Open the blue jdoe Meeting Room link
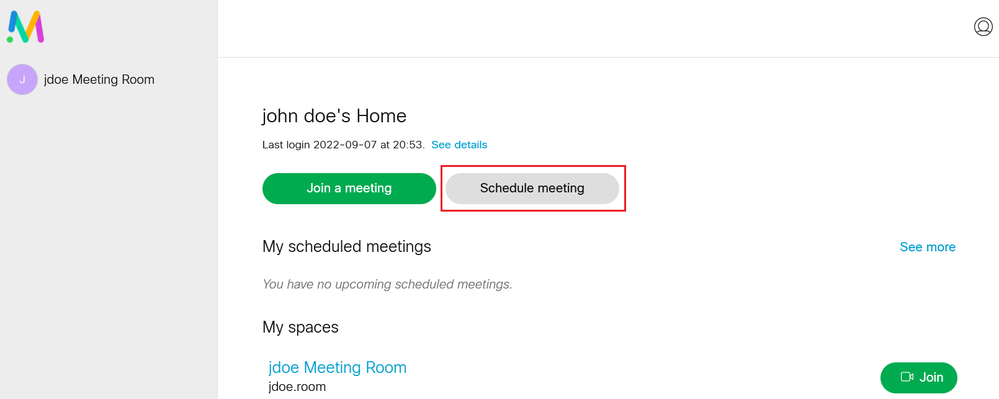This screenshot has height=399, width=999. point(338,368)
